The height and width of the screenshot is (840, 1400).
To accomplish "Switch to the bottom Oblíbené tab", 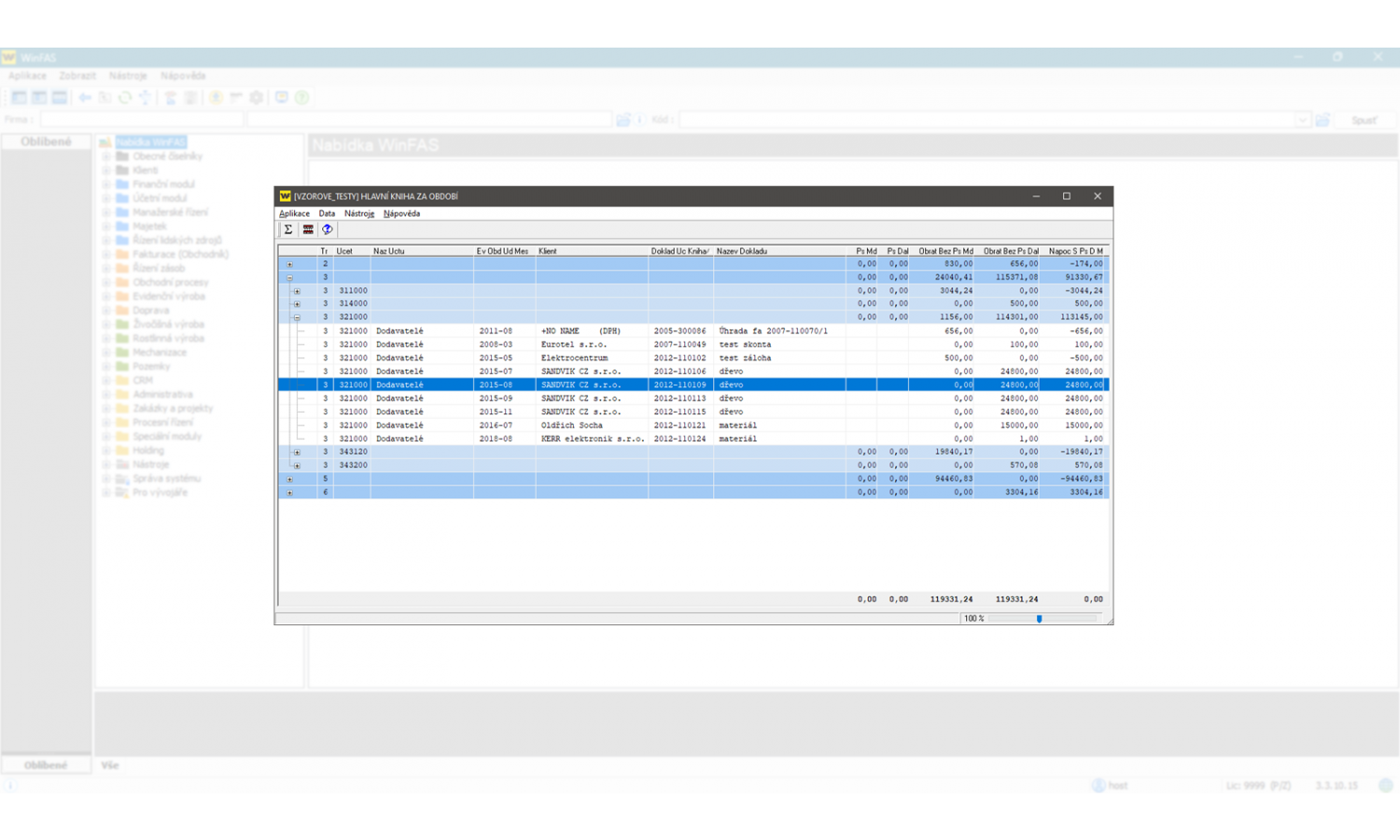I will (x=46, y=765).
